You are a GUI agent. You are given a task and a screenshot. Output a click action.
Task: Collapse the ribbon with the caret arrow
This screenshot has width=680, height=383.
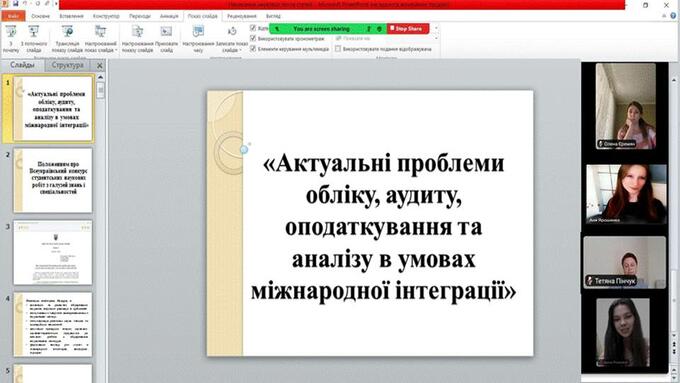(664, 16)
